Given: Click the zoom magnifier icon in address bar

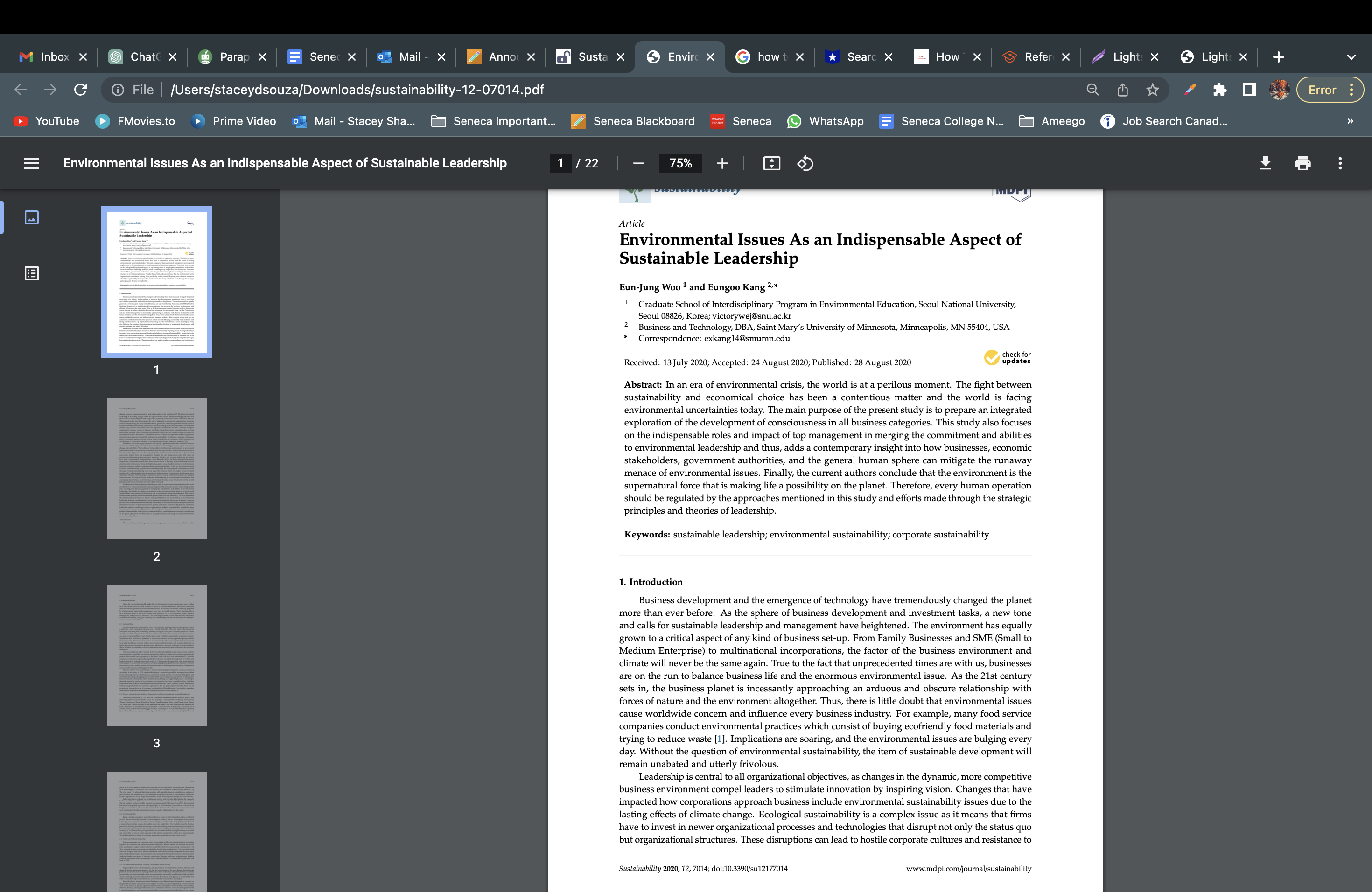Looking at the screenshot, I should coord(1092,89).
